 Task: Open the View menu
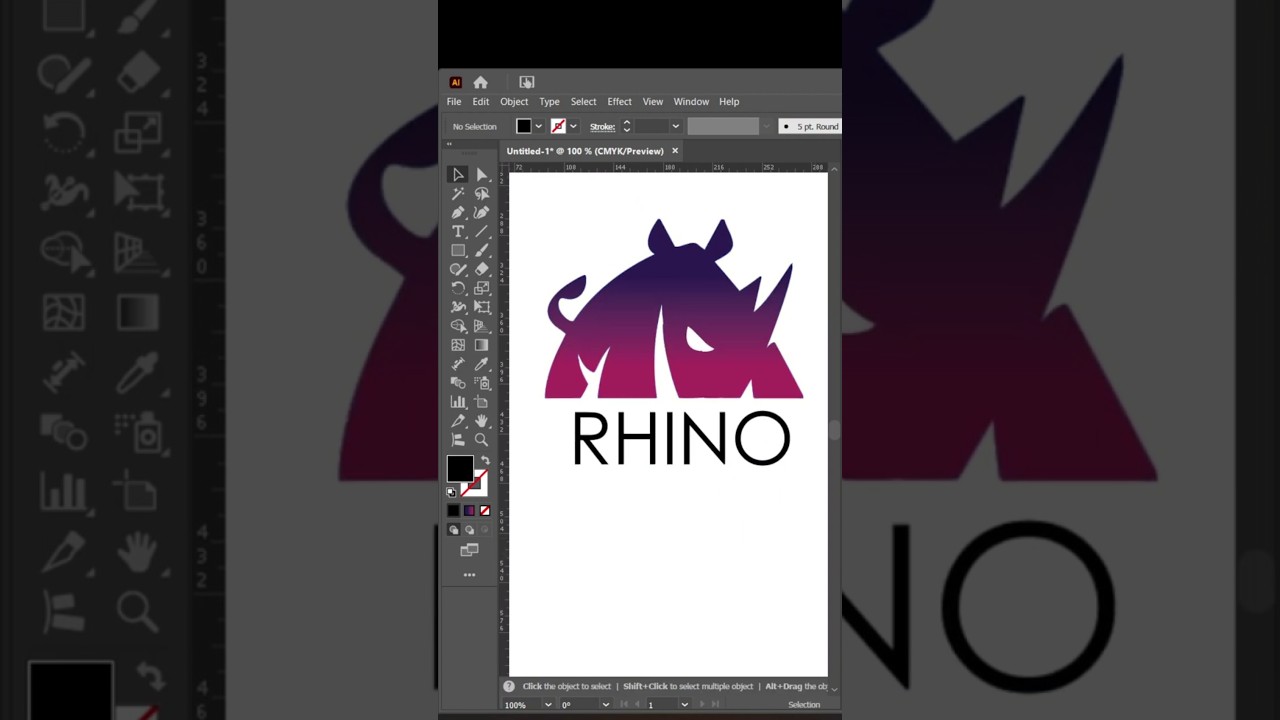pyautogui.click(x=653, y=102)
